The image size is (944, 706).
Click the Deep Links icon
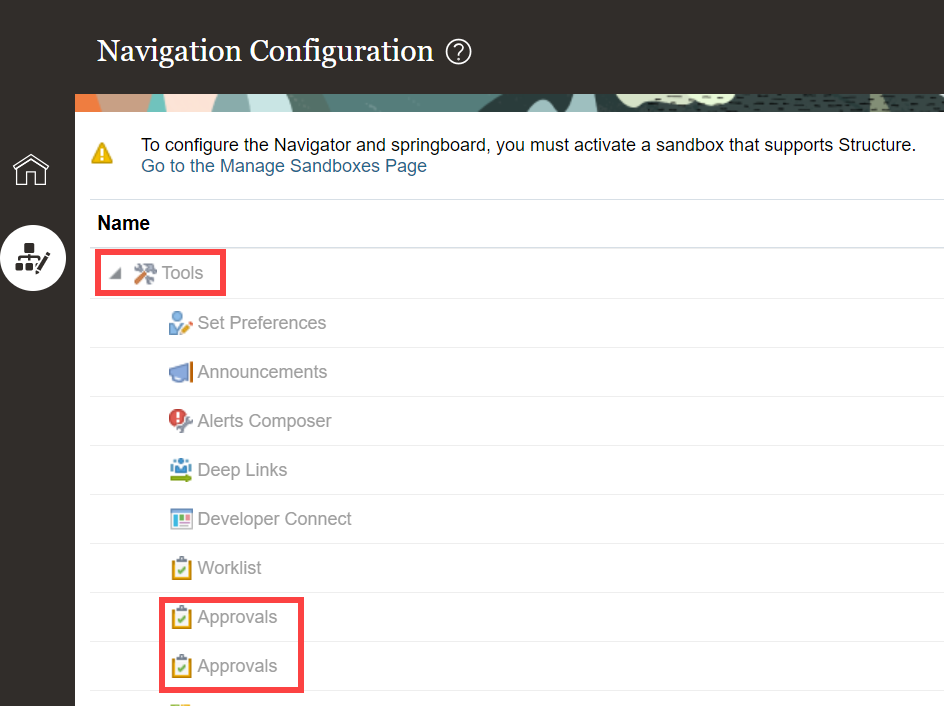(x=180, y=469)
